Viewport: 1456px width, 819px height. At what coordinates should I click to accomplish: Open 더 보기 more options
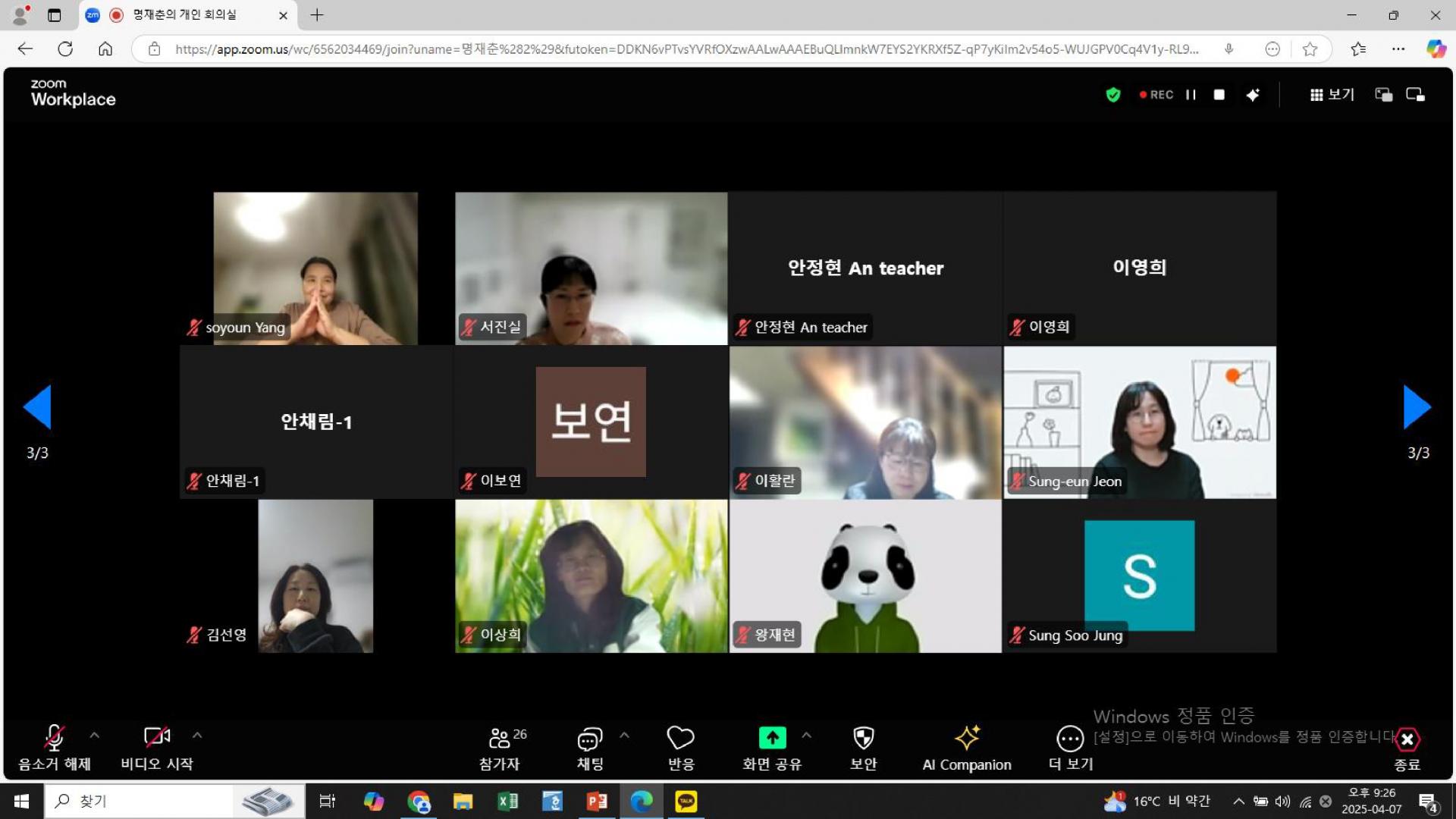click(x=1070, y=748)
